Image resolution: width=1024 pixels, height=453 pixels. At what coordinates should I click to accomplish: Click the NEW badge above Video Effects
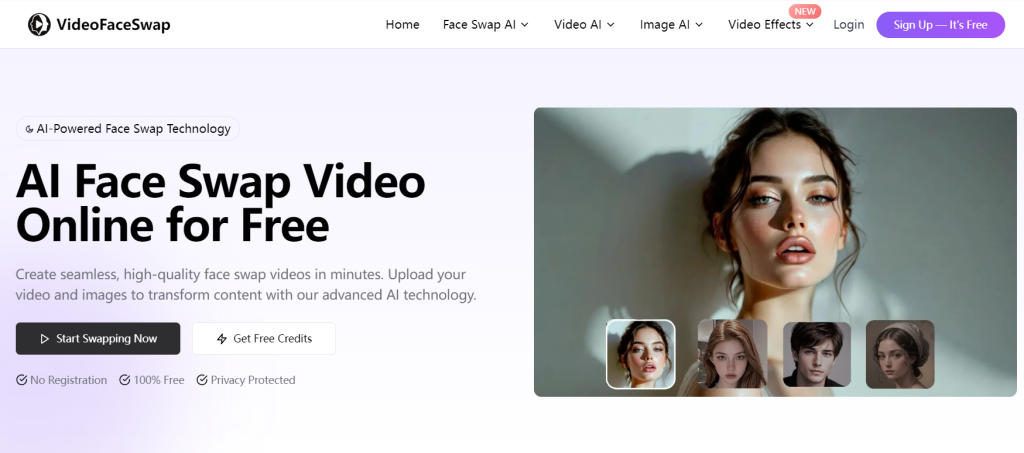point(805,11)
